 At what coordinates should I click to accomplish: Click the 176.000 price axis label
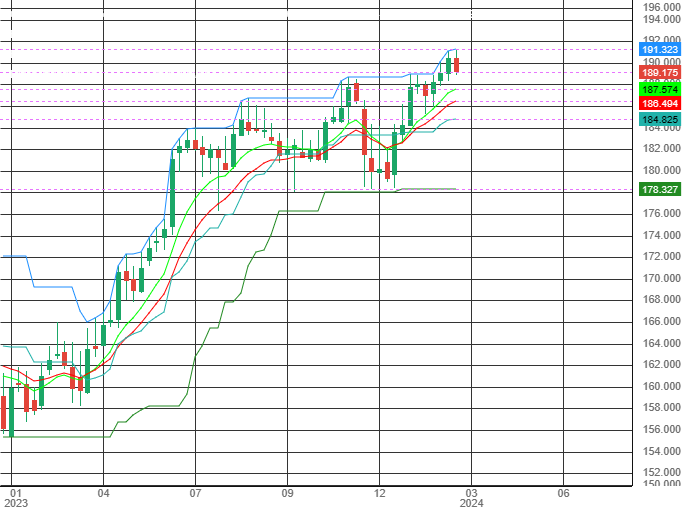pyautogui.click(x=661, y=213)
